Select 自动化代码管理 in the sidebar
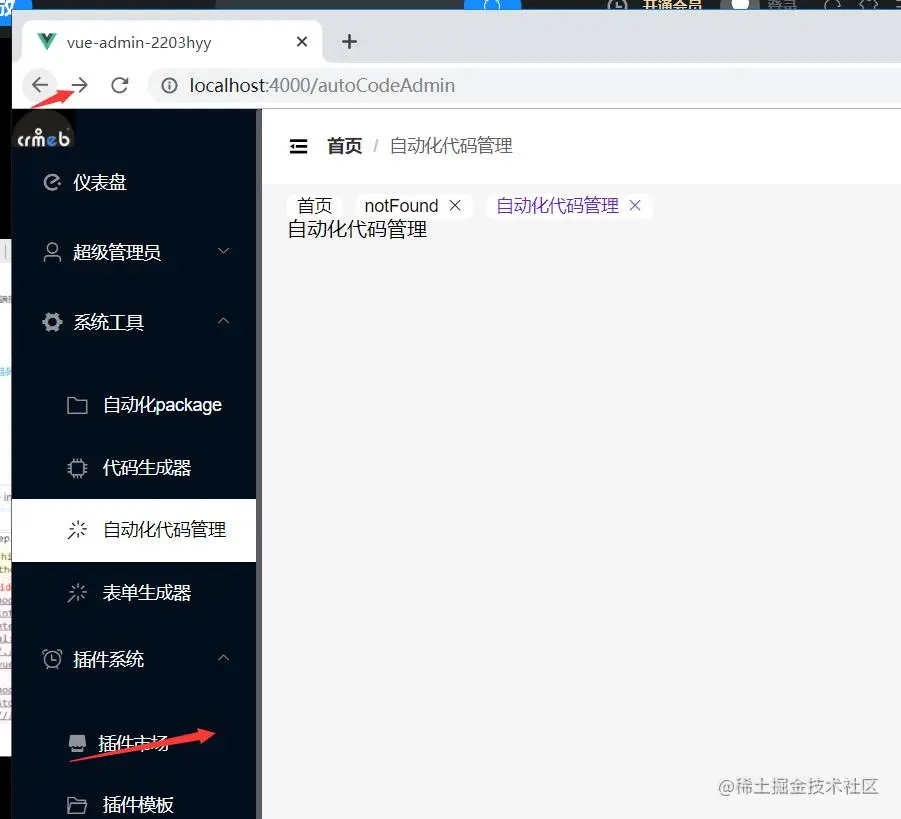Screen dimensions: 901x819 tap(134, 530)
